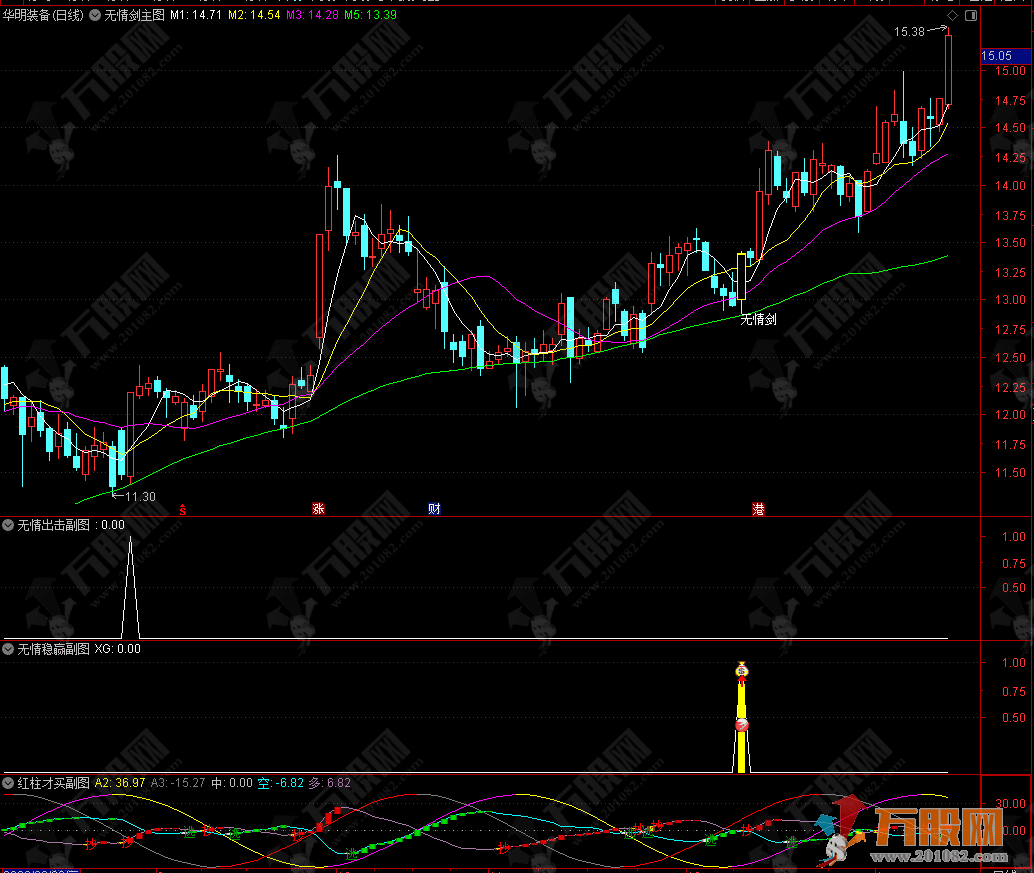Click the green M5 13.39 average label
The width and height of the screenshot is (1034, 873).
click(369, 16)
